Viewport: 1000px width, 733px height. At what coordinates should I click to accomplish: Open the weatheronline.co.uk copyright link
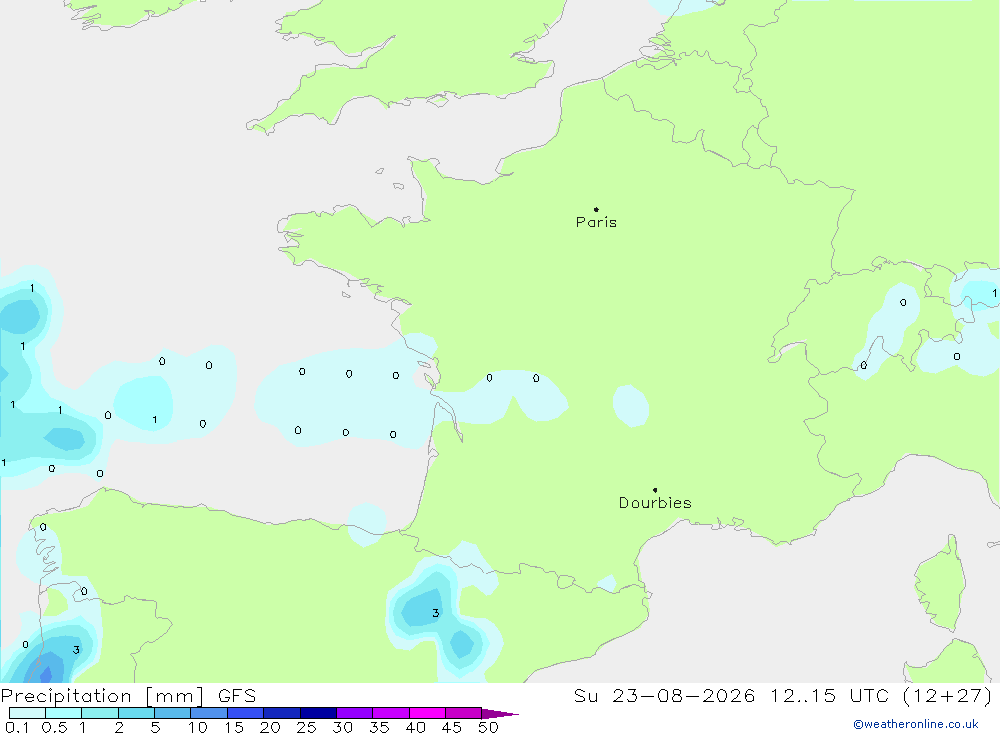tap(916, 724)
